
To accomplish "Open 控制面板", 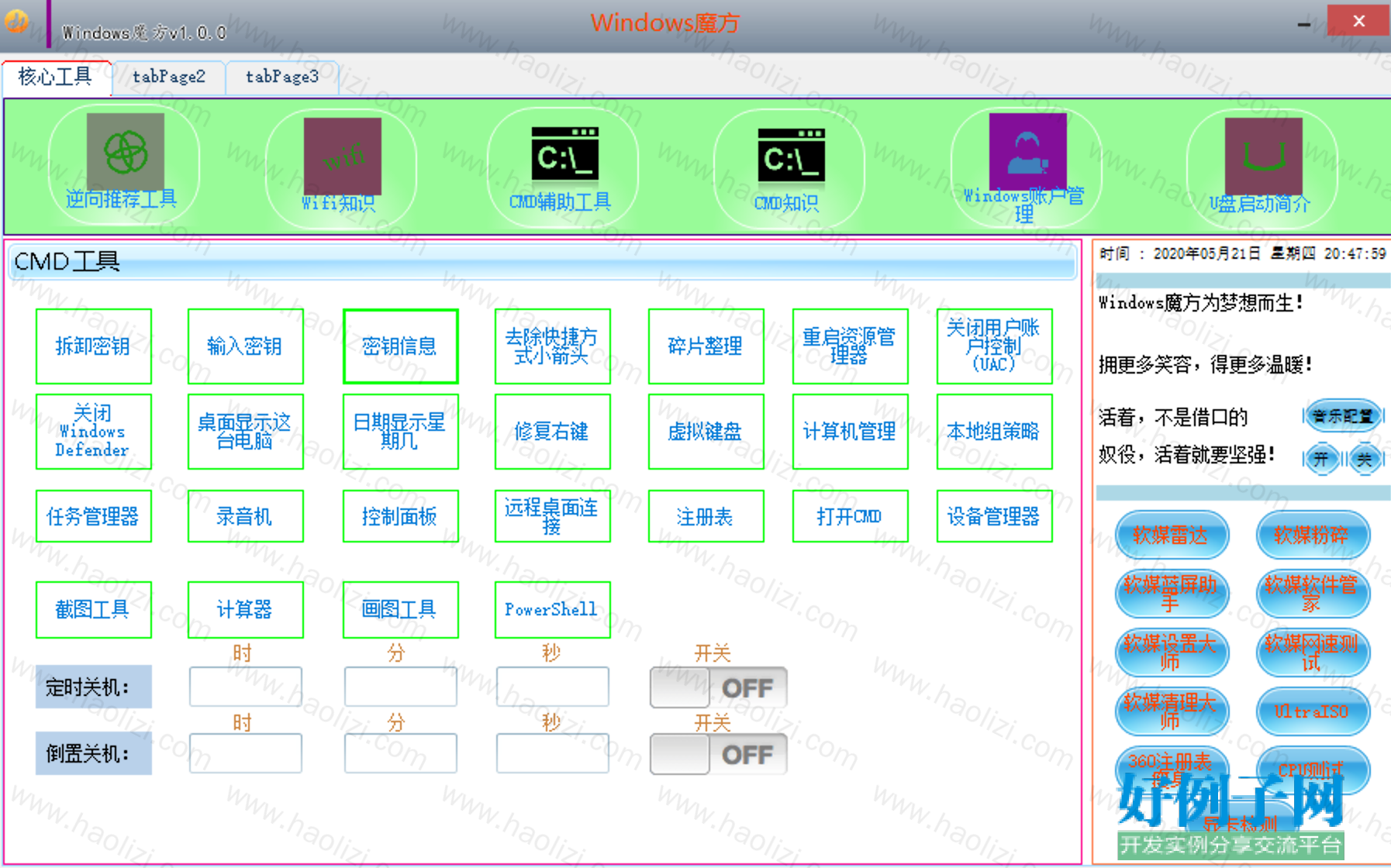I will point(400,516).
